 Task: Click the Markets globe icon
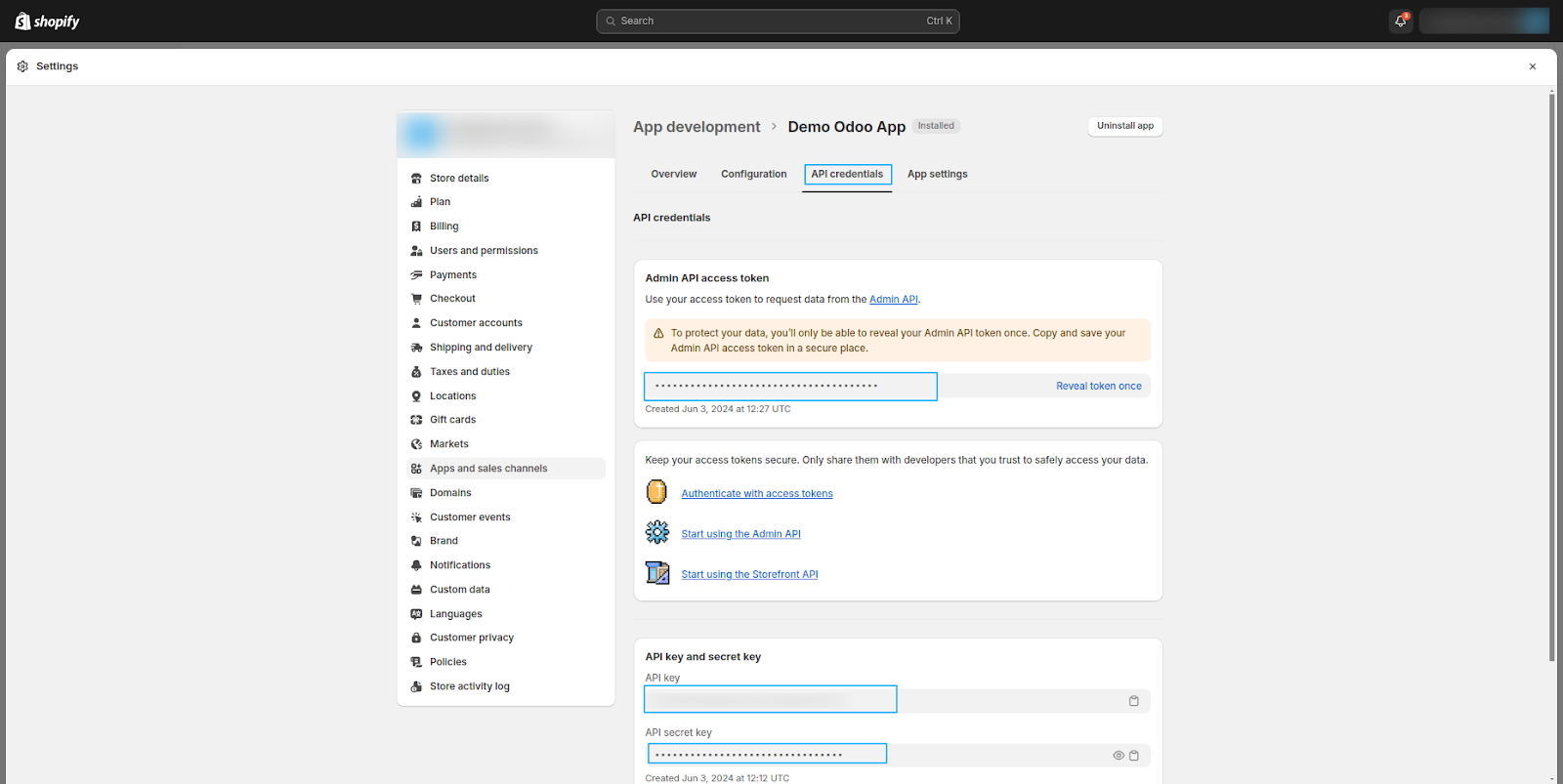pyautogui.click(x=416, y=444)
